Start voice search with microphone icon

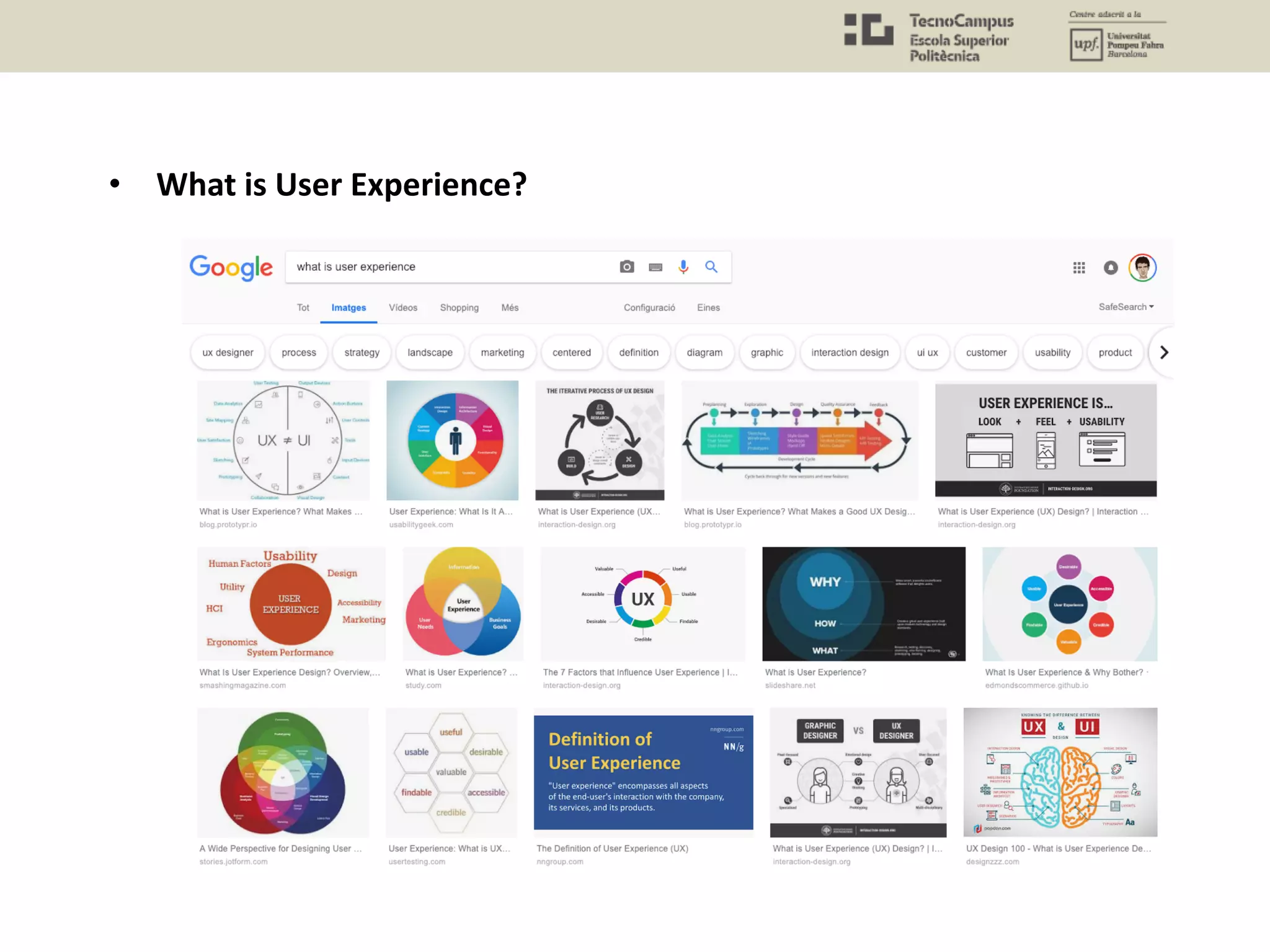coord(683,267)
